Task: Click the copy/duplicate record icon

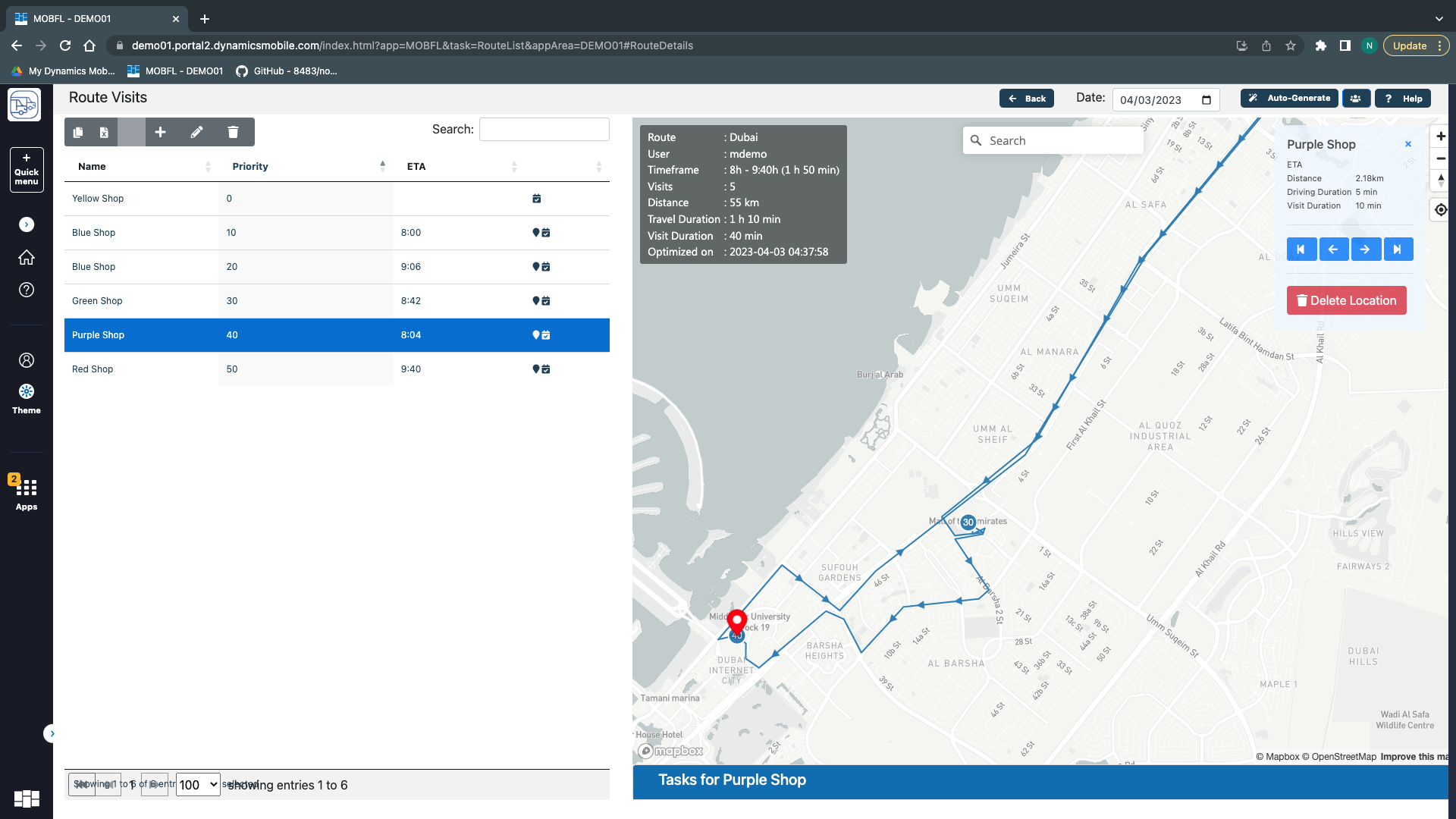Action: click(x=78, y=131)
